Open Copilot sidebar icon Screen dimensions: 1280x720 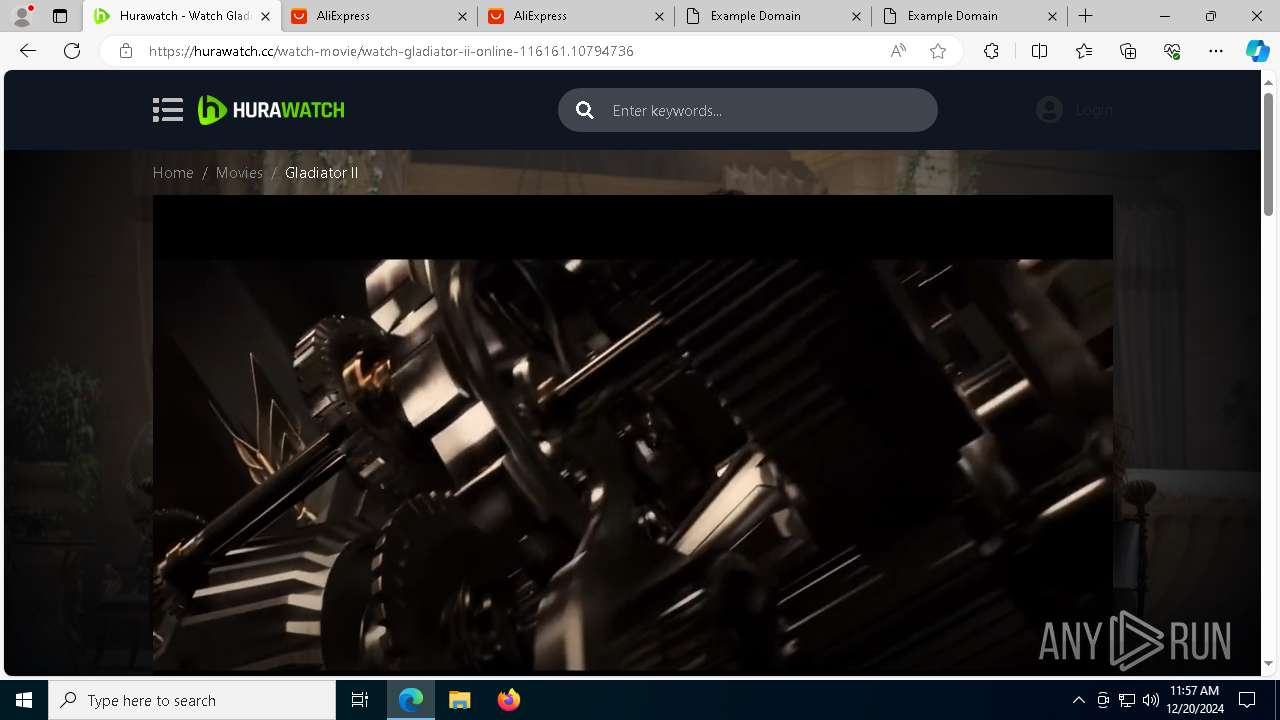click(1258, 51)
